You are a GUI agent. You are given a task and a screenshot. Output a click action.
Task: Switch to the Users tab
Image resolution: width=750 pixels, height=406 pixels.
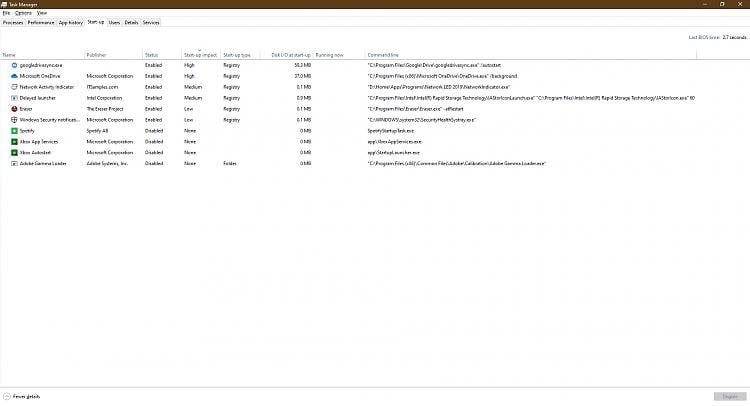pos(114,22)
